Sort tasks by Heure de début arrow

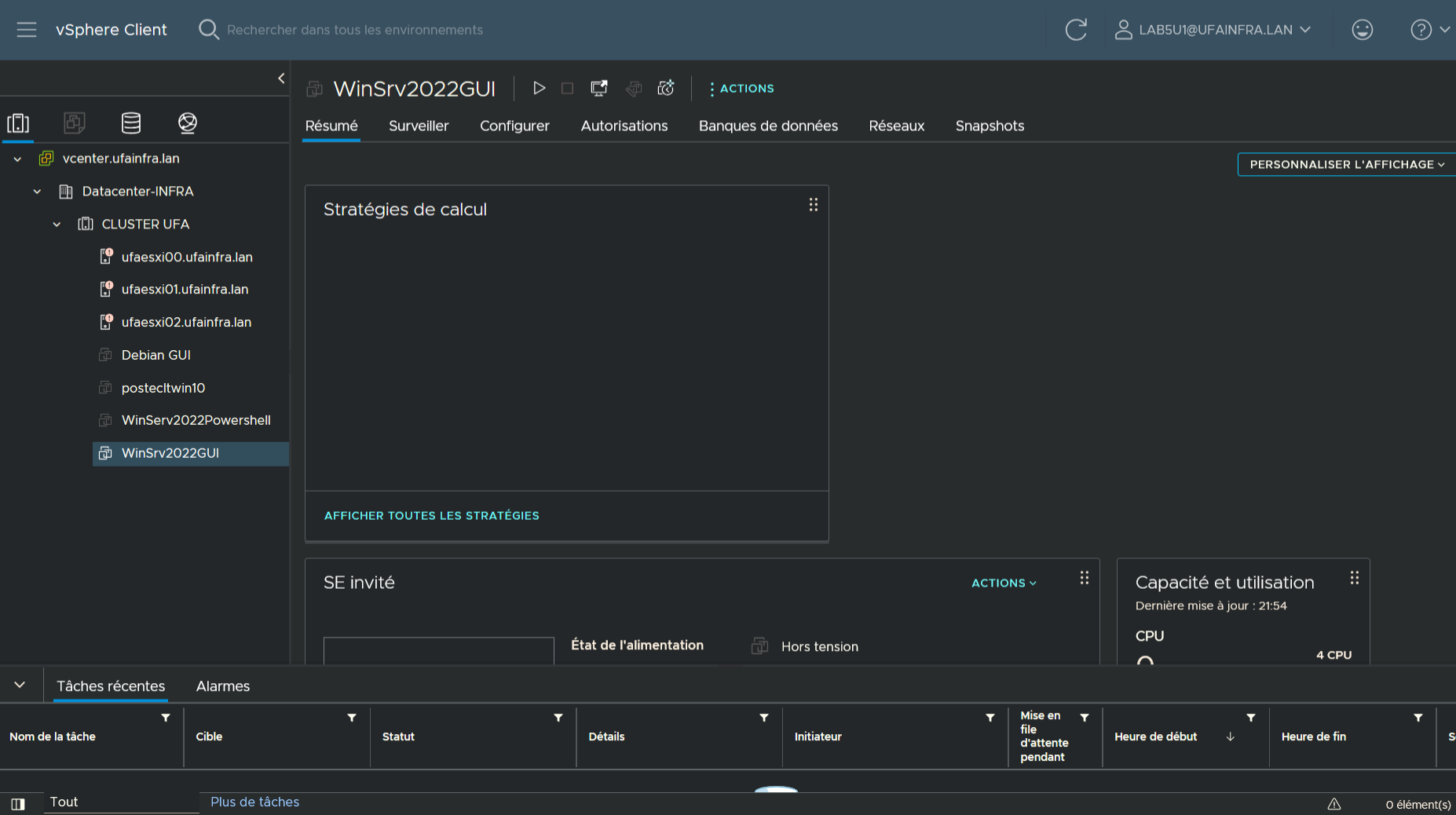tap(1231, 736)
